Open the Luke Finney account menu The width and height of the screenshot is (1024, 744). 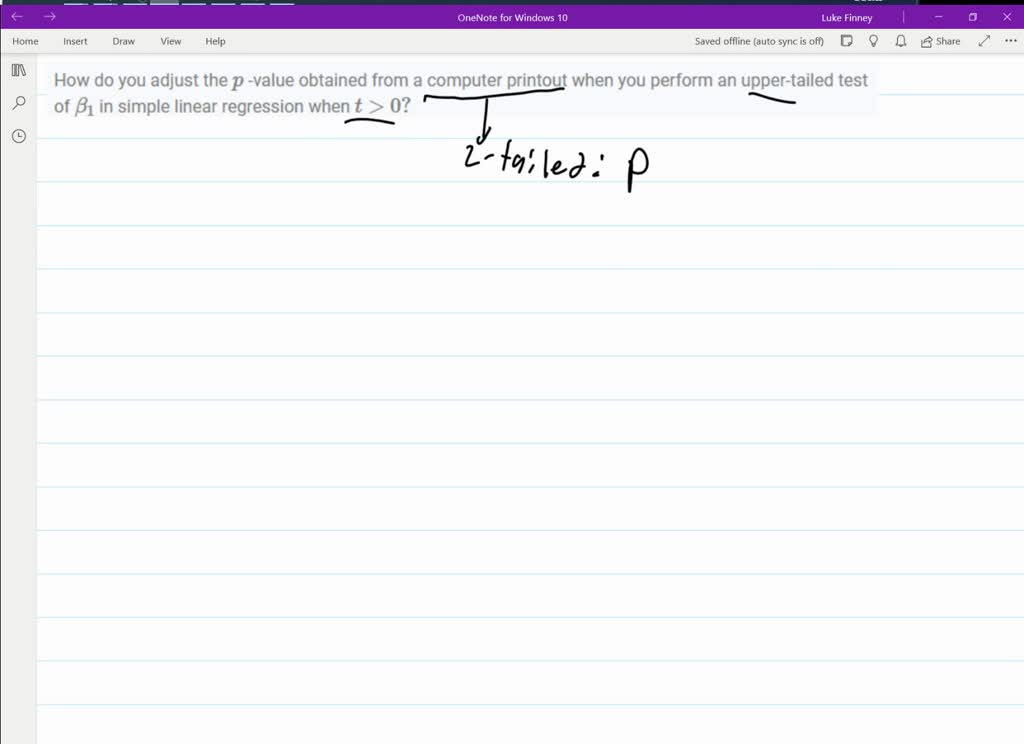846,16
